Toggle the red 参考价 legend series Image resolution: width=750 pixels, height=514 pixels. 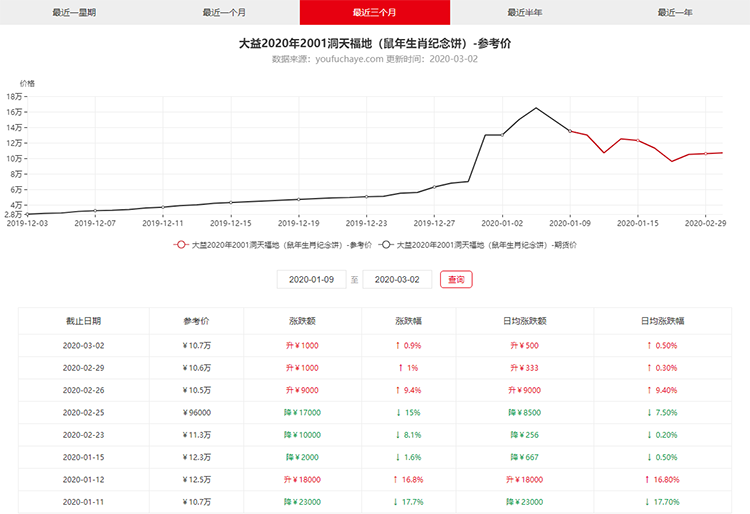click(273, 245)
